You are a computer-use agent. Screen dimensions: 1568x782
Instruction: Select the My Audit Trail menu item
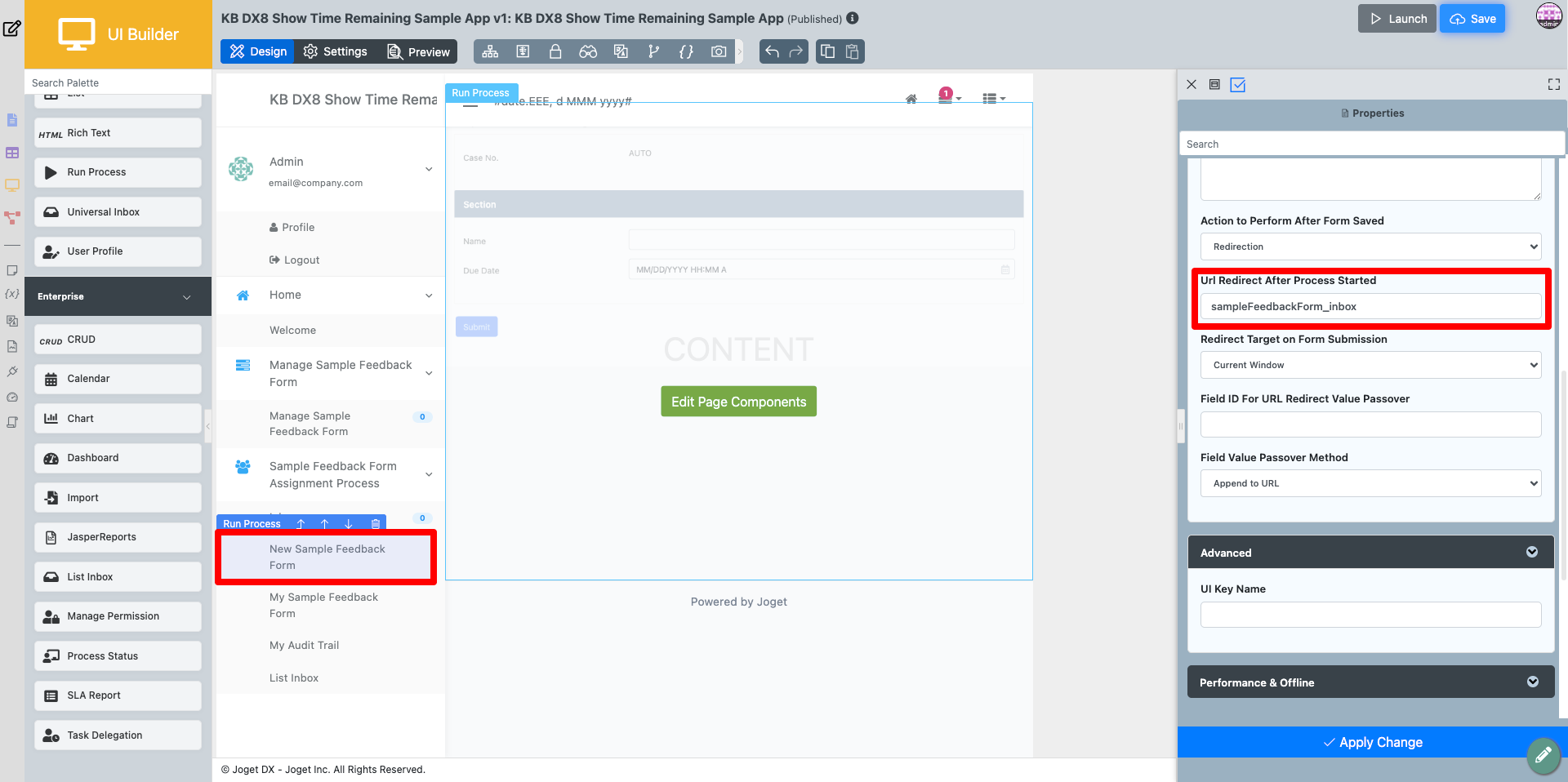point(304,645)
